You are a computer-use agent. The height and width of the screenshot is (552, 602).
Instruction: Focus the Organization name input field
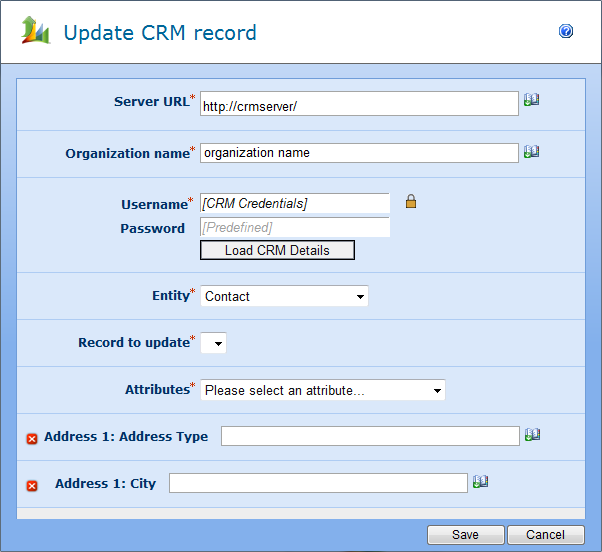[358, 153]
